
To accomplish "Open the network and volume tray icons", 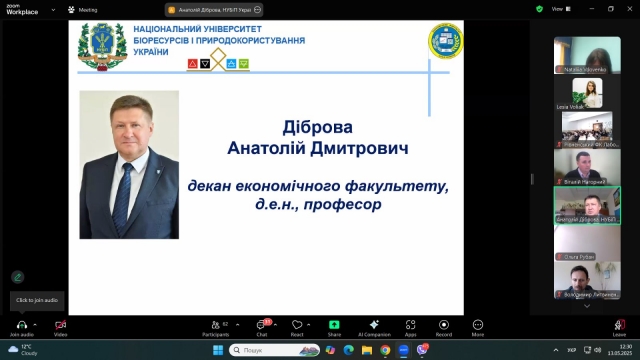I will [593, 350].
